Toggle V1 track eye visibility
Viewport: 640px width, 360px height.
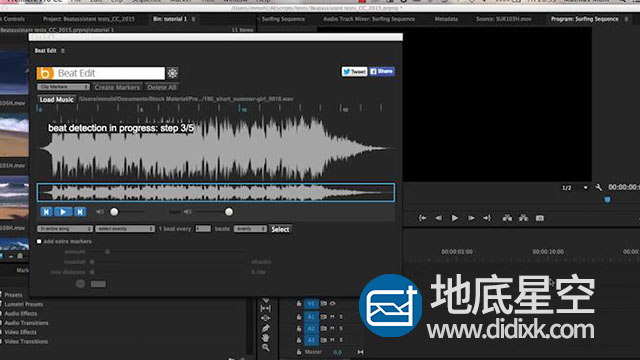click(333, 304)
